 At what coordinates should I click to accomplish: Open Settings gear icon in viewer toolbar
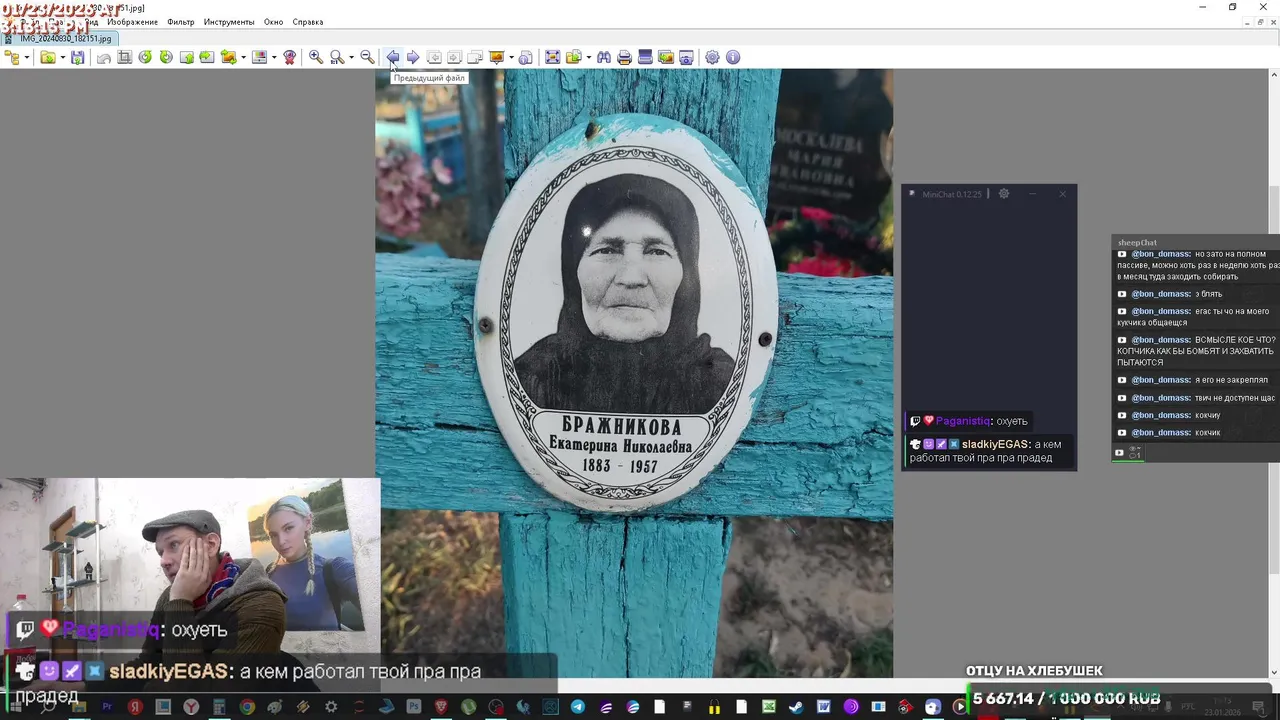coord(712,57)
